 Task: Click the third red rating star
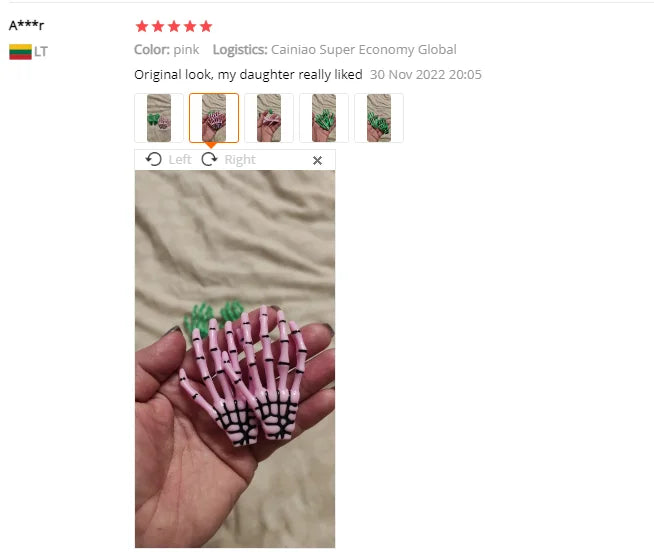click(174, 26)
